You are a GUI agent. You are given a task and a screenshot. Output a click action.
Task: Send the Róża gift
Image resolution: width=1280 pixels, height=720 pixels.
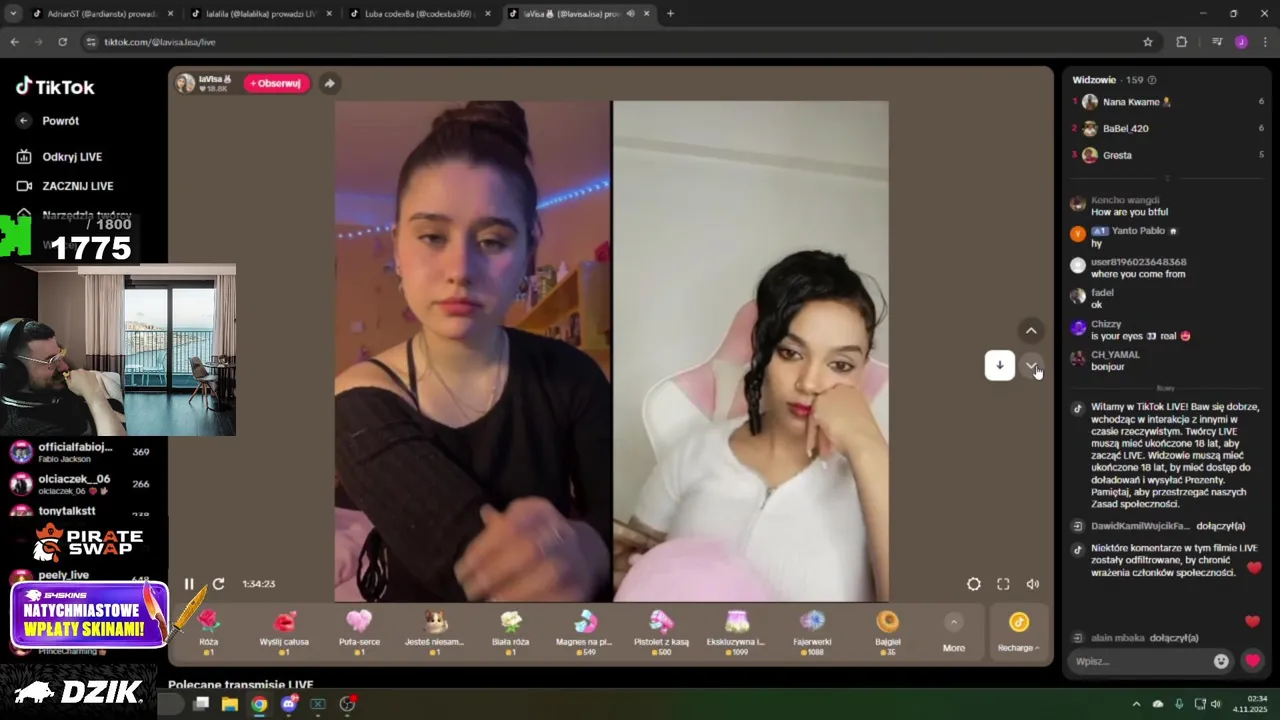pyautogui.click(x=208, y=632)
